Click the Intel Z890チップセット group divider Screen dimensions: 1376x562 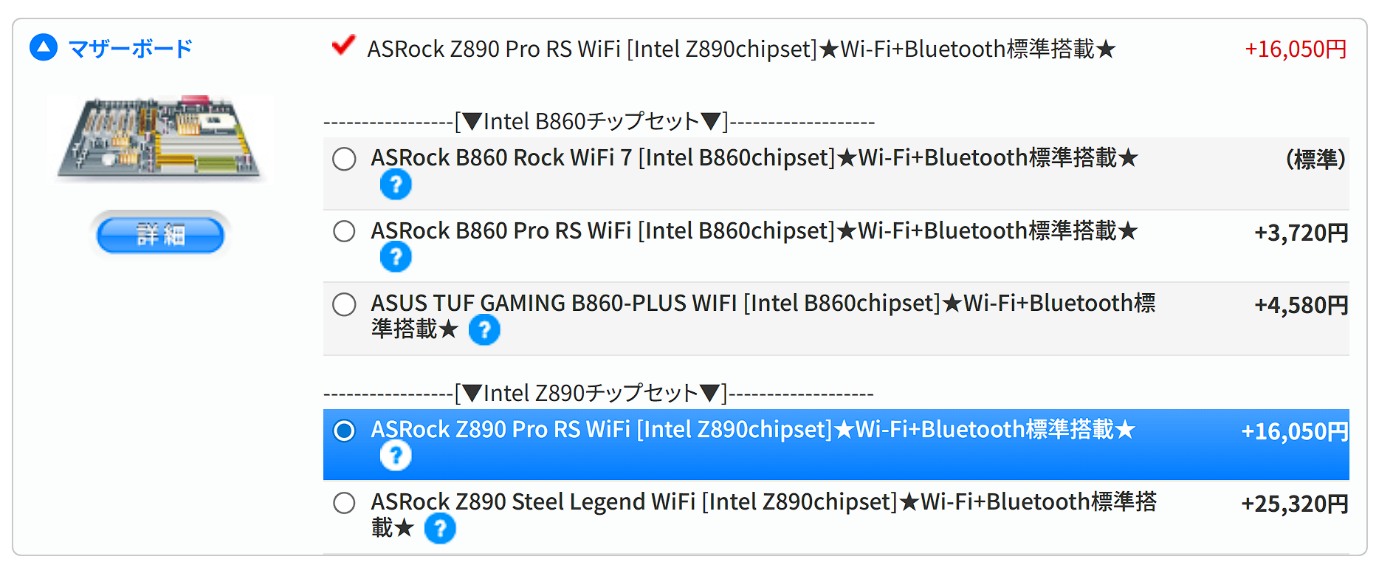597,394
